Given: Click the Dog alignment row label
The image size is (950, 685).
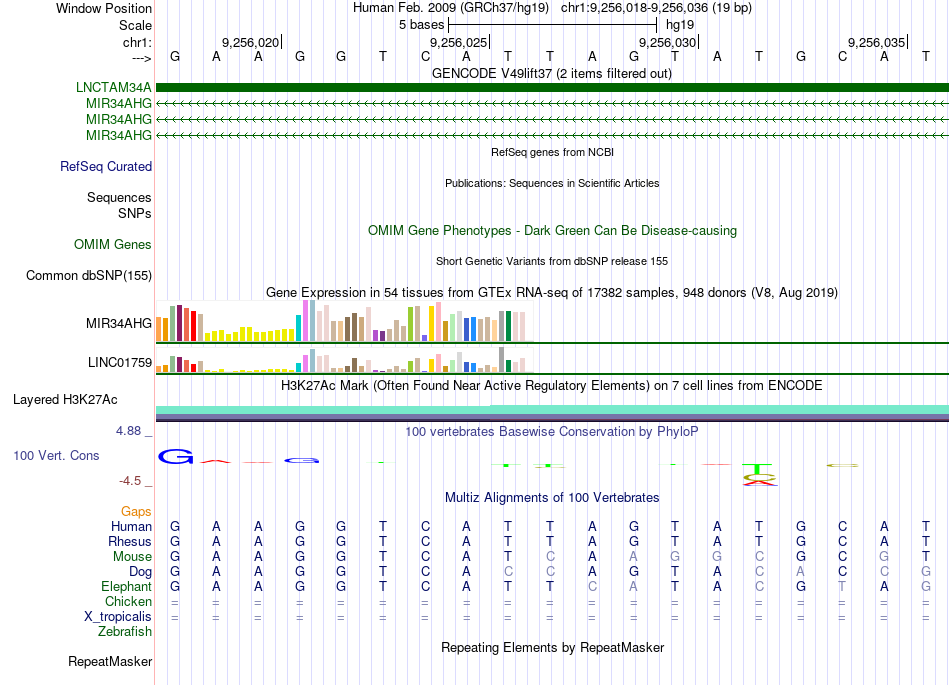Looking at the screenshot, I should click(x=140, y=572).
